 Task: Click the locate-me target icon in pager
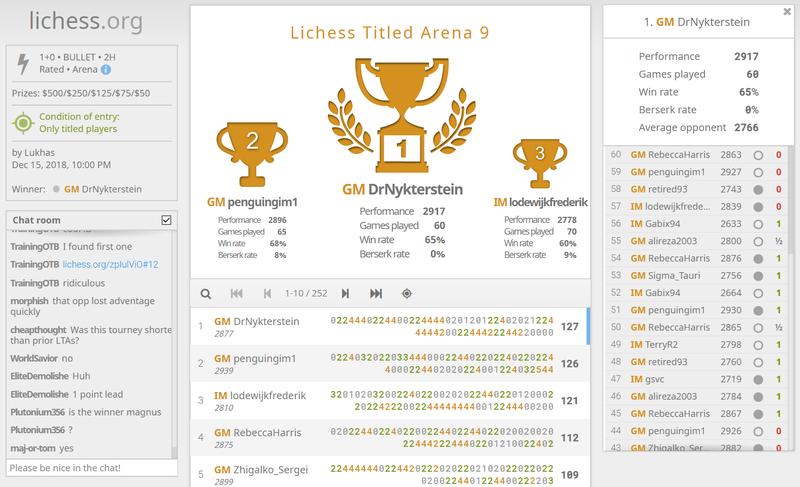(407, 294)
